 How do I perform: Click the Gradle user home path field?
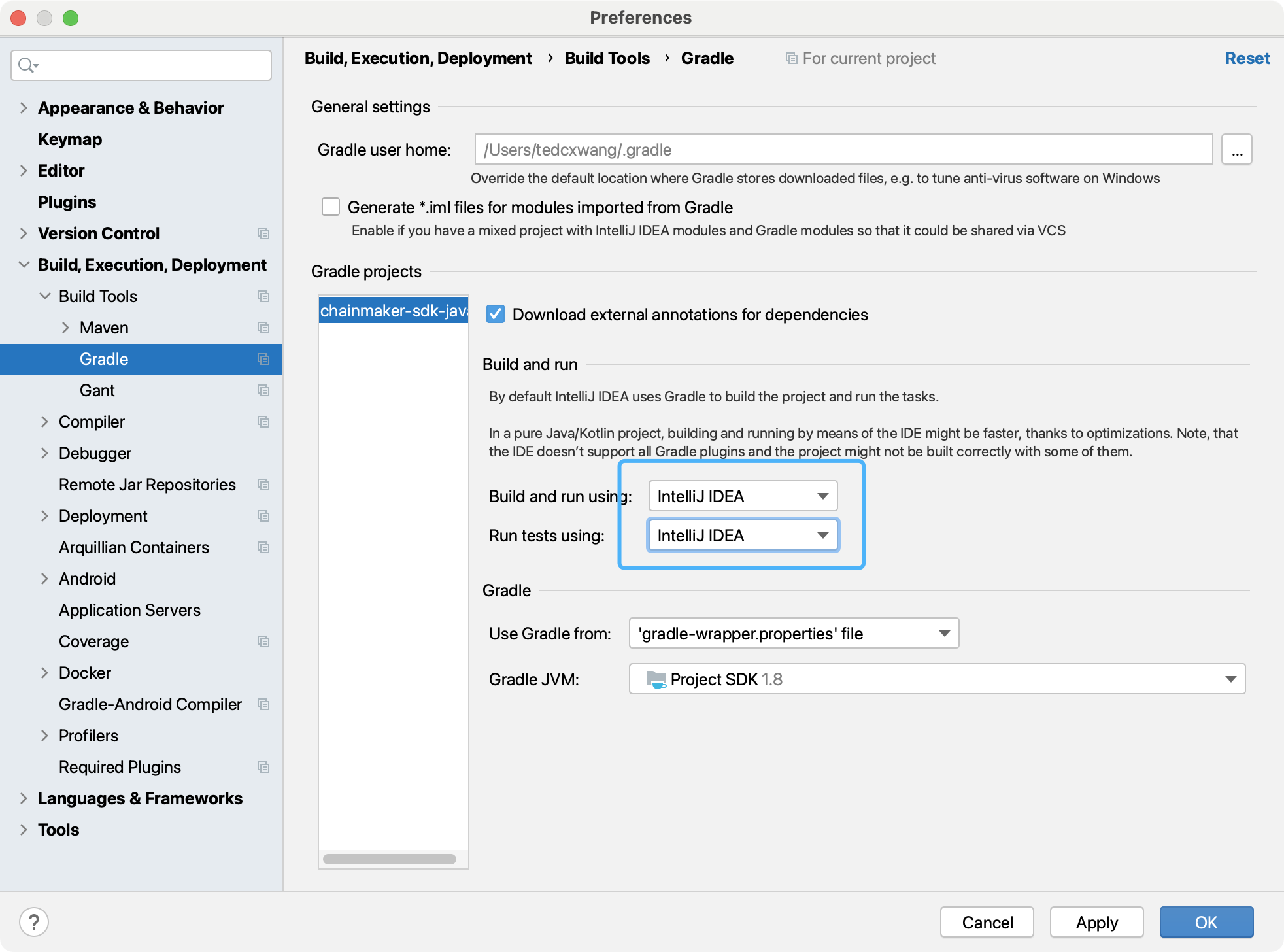point(843,150)
